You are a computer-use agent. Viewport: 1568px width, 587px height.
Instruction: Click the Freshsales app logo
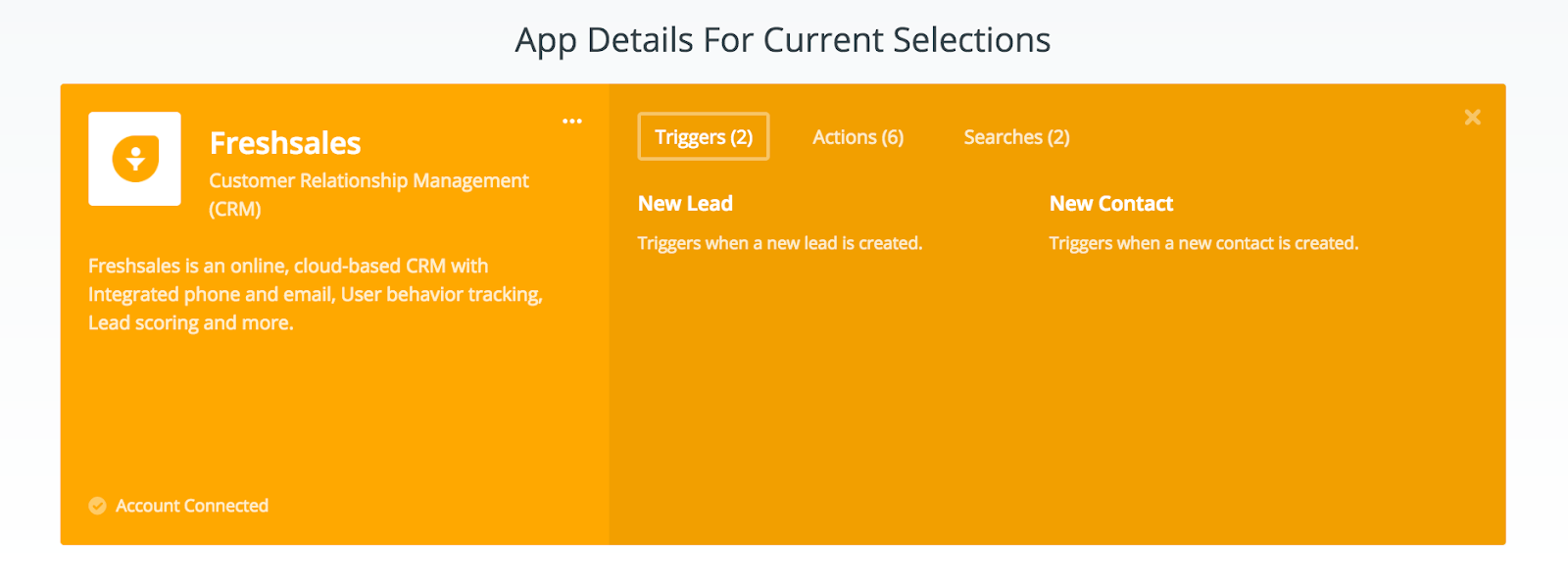point(134,159)
